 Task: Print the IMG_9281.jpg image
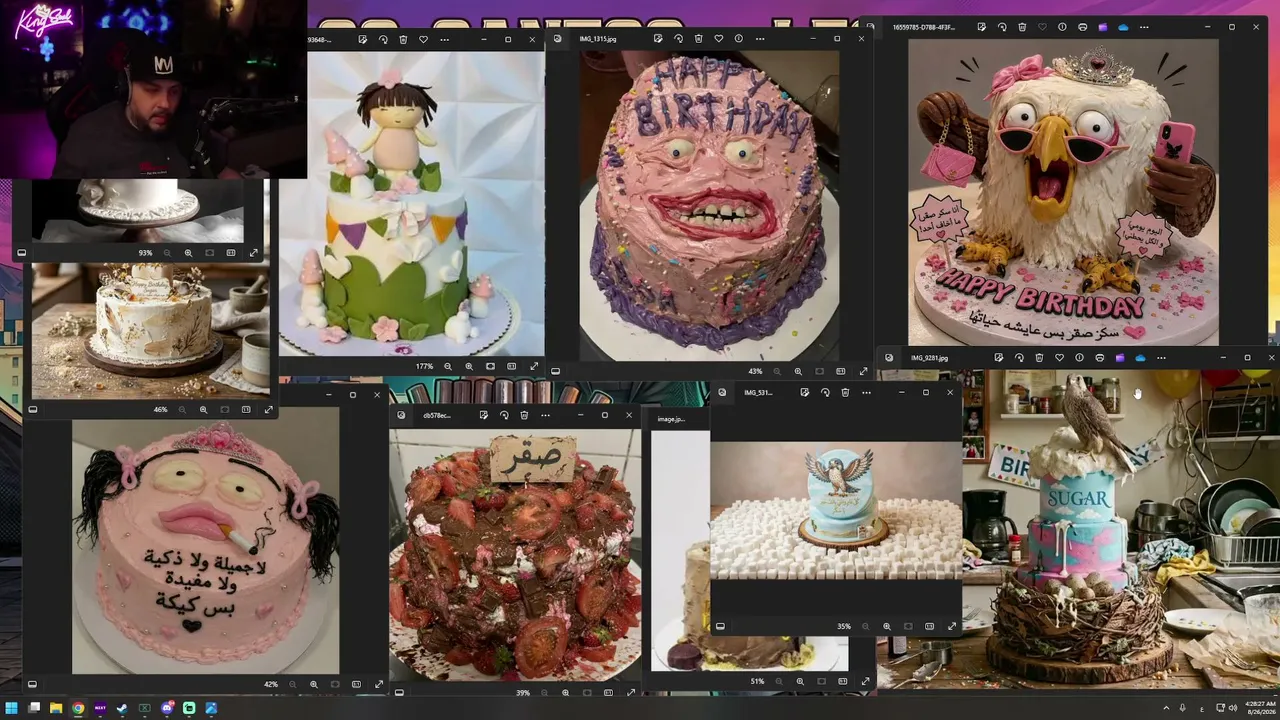coord(1100,358)
